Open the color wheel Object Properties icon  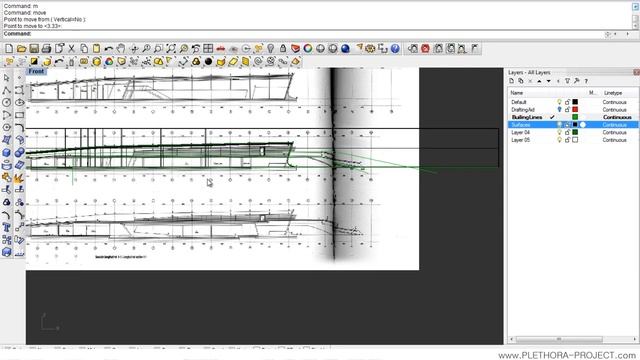(308, 49)
